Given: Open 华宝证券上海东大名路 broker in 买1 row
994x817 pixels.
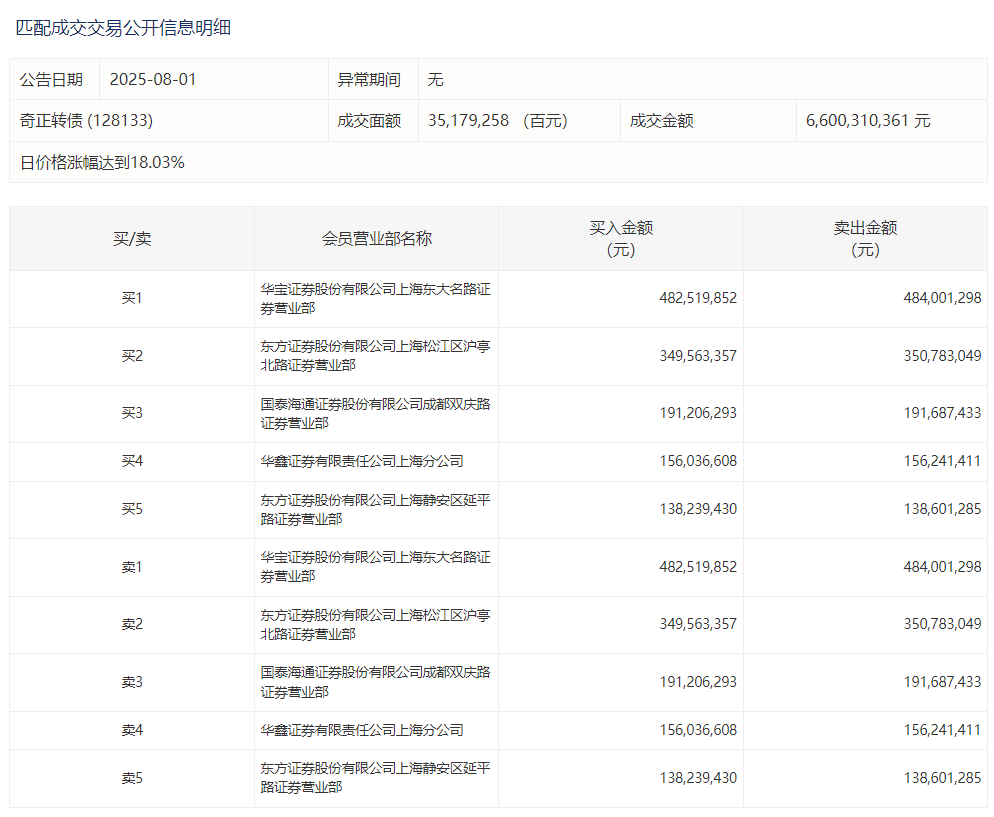Looking at the screenshot, I should (375, 298).
